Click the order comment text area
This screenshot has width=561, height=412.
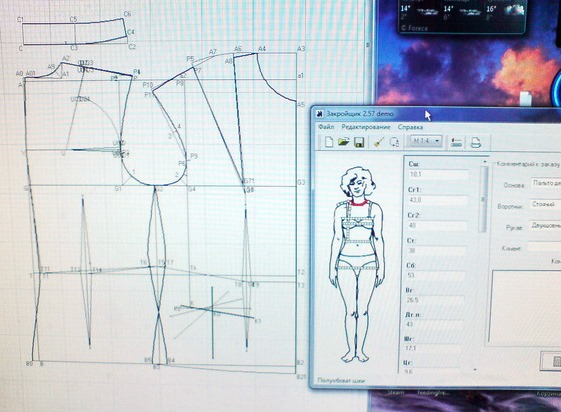pyautogui.click(x=526, y=307)
